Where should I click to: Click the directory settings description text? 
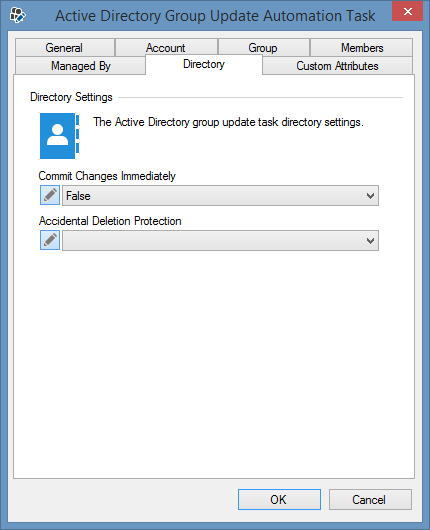(228, 122)
